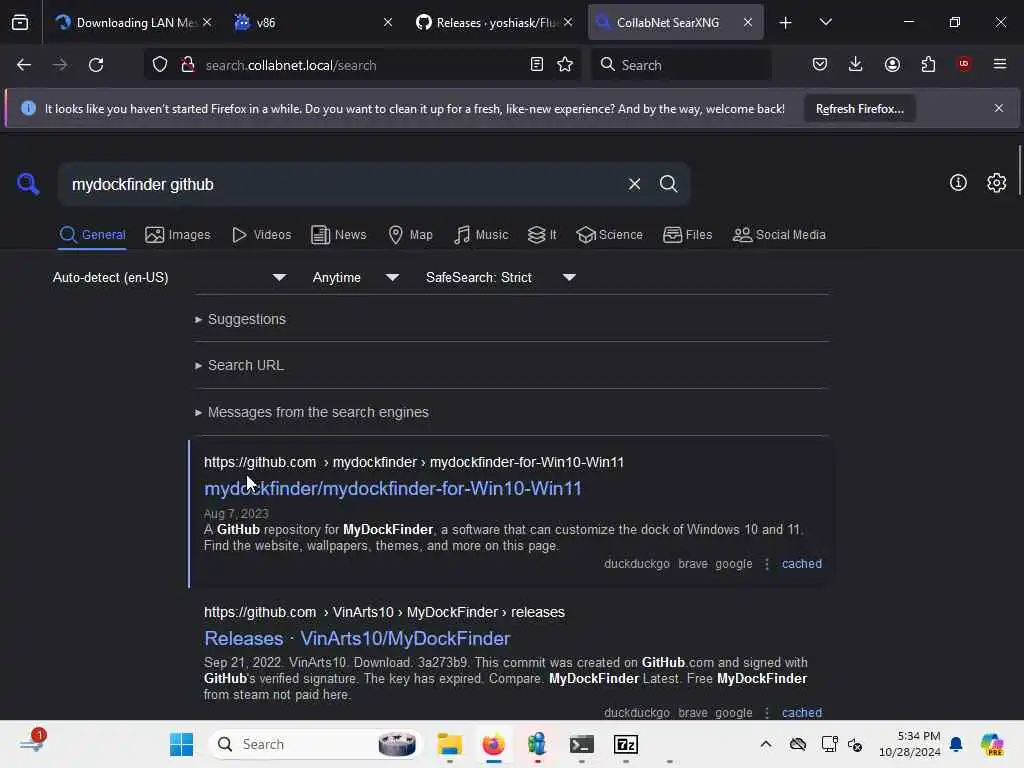Select the Videos search category
Image resolution: width=1024 pixels, height=768 pixels.
261,235
